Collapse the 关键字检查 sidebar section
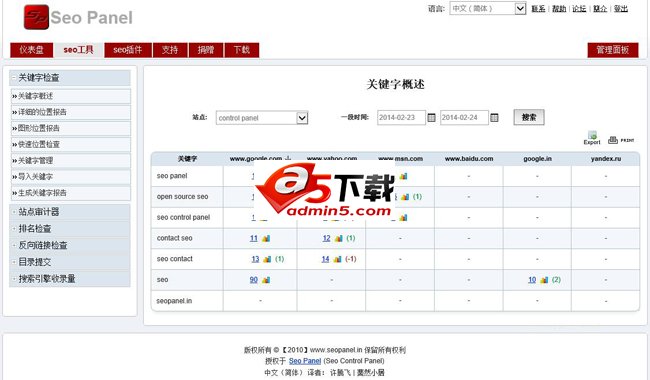650x380 pixels. [70, 77]
